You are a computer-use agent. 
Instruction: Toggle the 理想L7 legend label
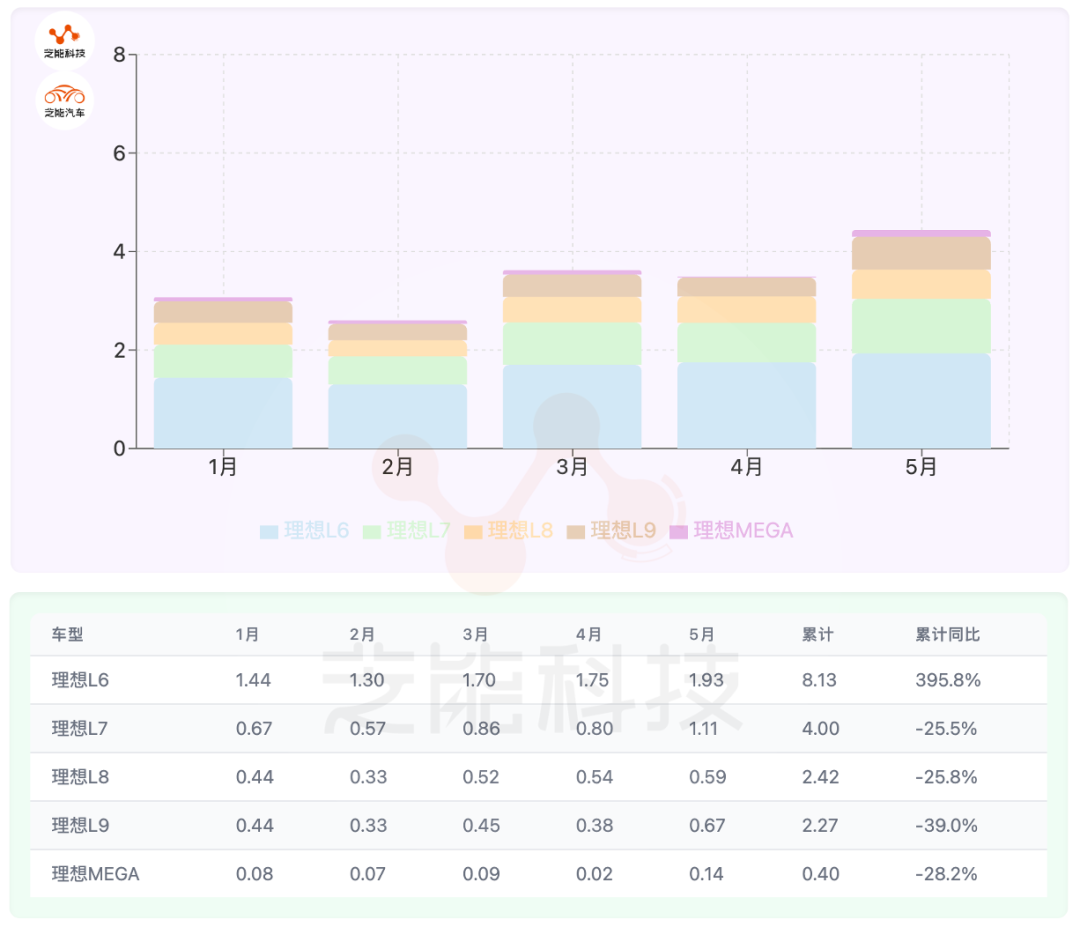point(419,530)
